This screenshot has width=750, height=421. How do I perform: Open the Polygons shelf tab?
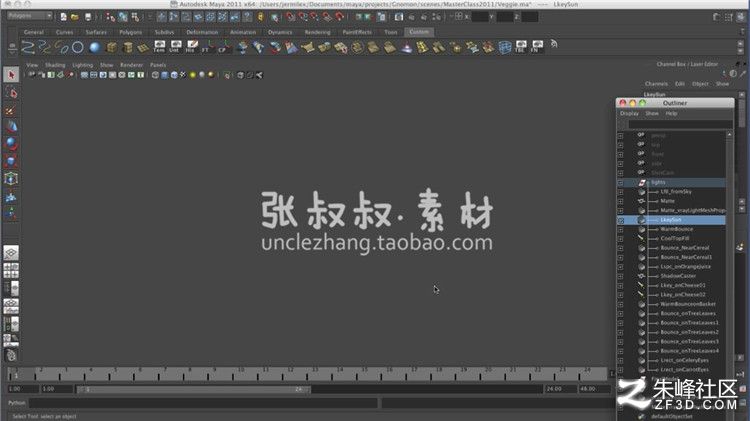click(131, 32)
